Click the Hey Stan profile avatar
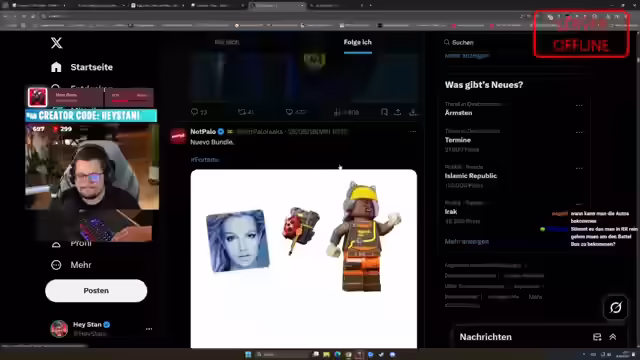640x360 pixels. (59, 329)
